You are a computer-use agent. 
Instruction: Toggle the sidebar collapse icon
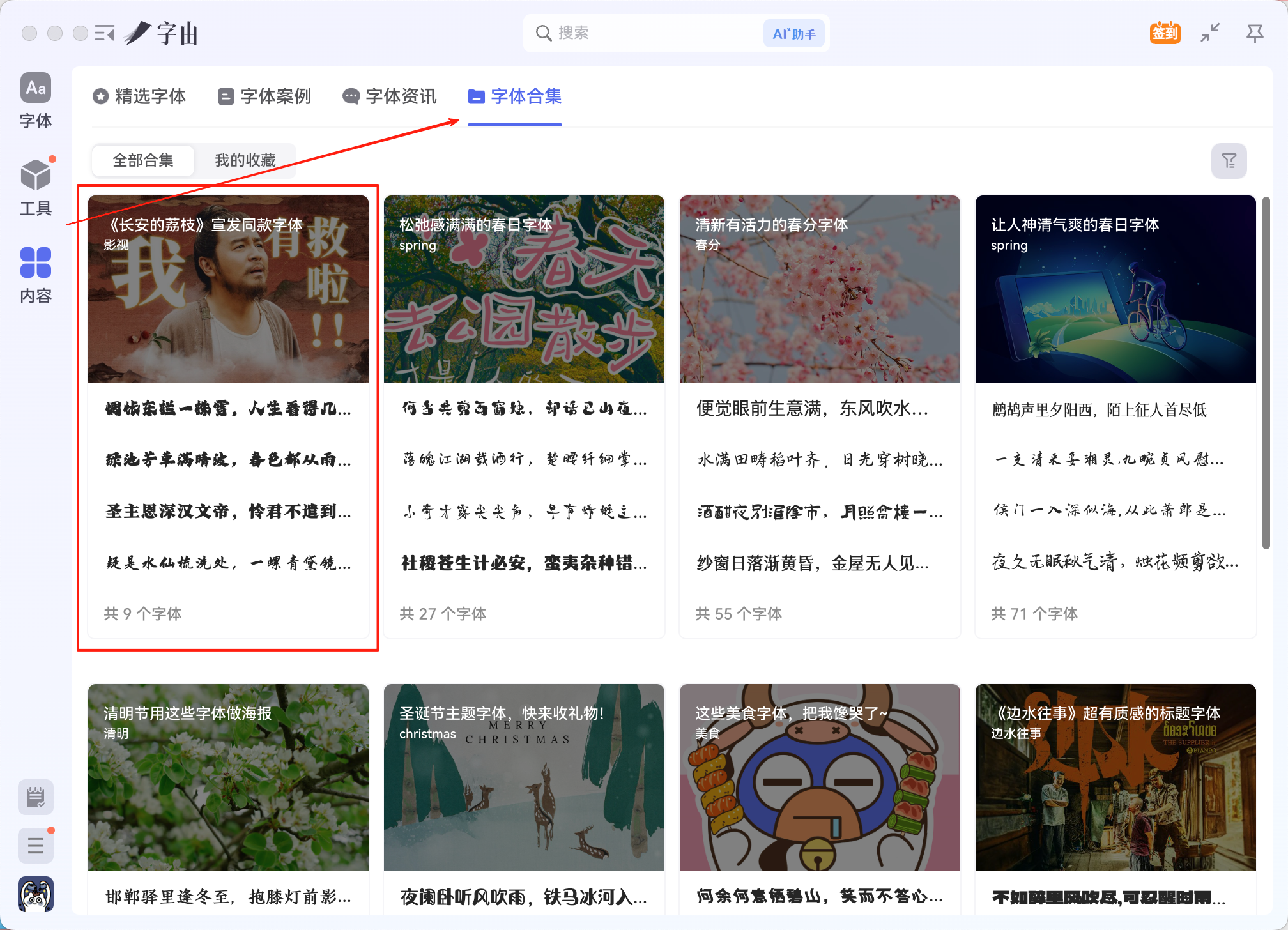tap(104, 33)
